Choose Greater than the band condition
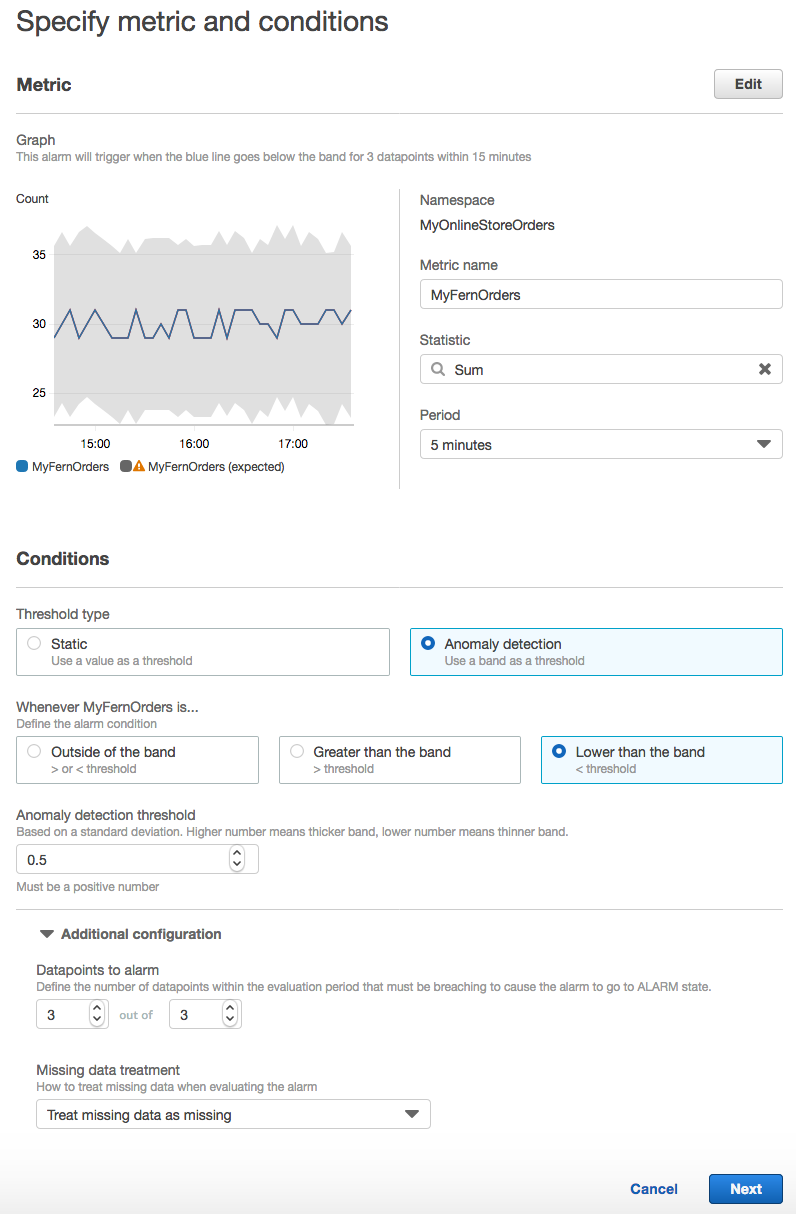 pos(400,760)
